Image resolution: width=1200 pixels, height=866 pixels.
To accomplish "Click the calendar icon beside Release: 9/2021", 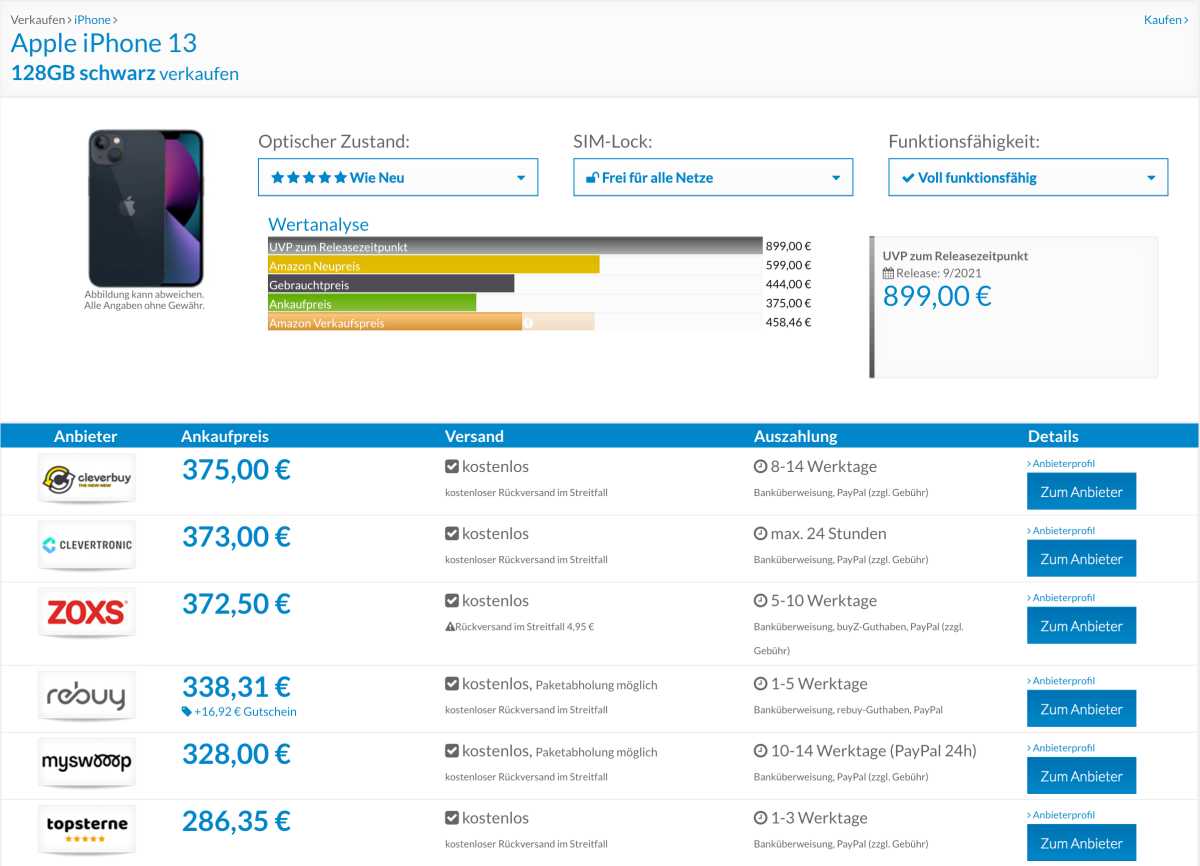I will click(888, 273).
